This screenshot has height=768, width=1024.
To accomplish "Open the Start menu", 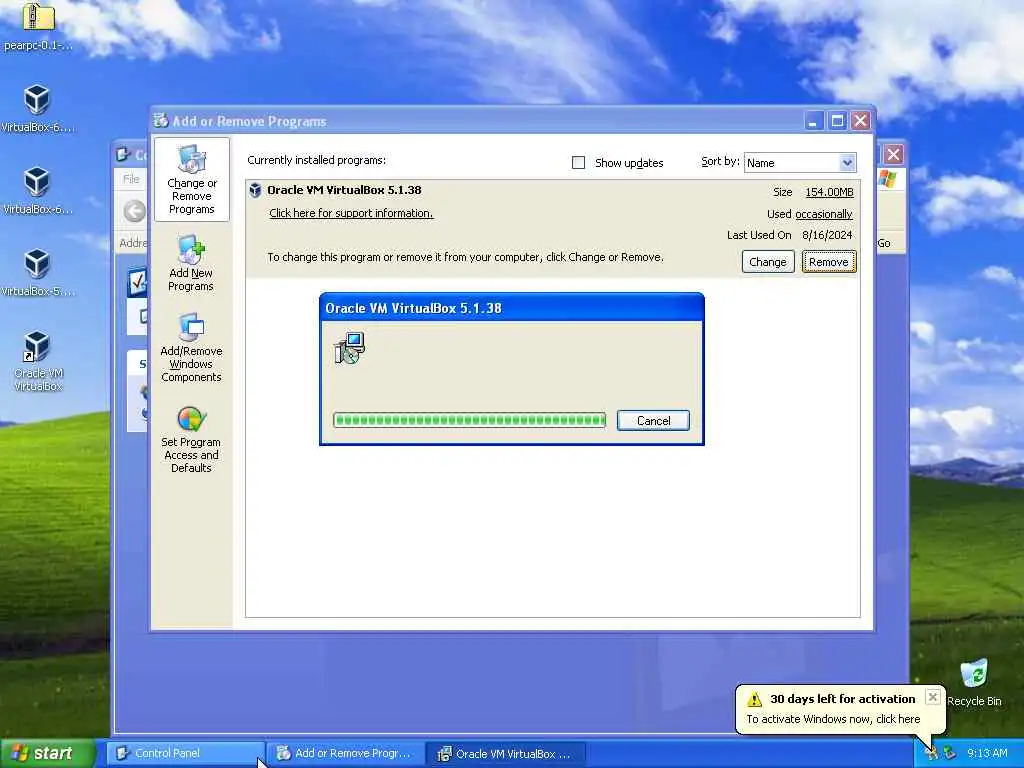I will [47, 753].
